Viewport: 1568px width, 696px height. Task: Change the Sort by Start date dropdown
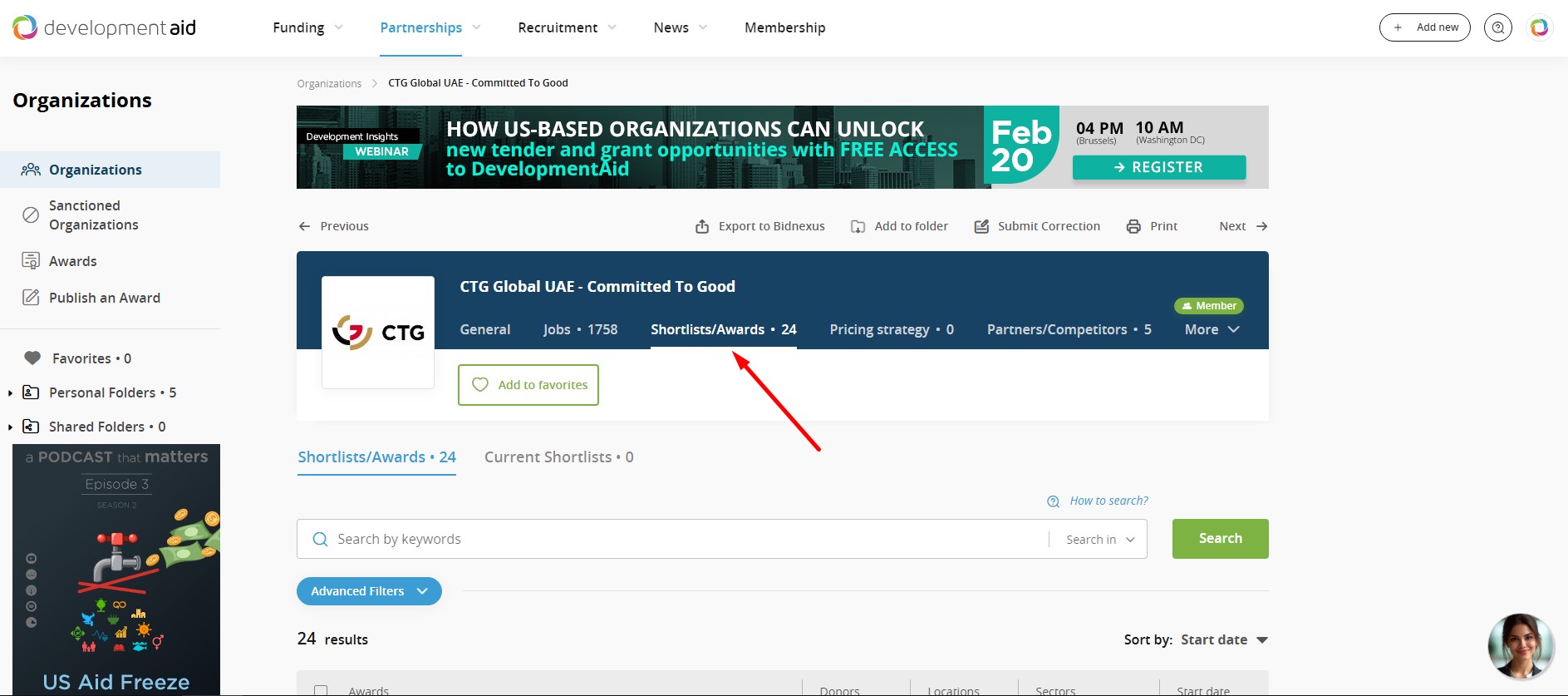1223,639
